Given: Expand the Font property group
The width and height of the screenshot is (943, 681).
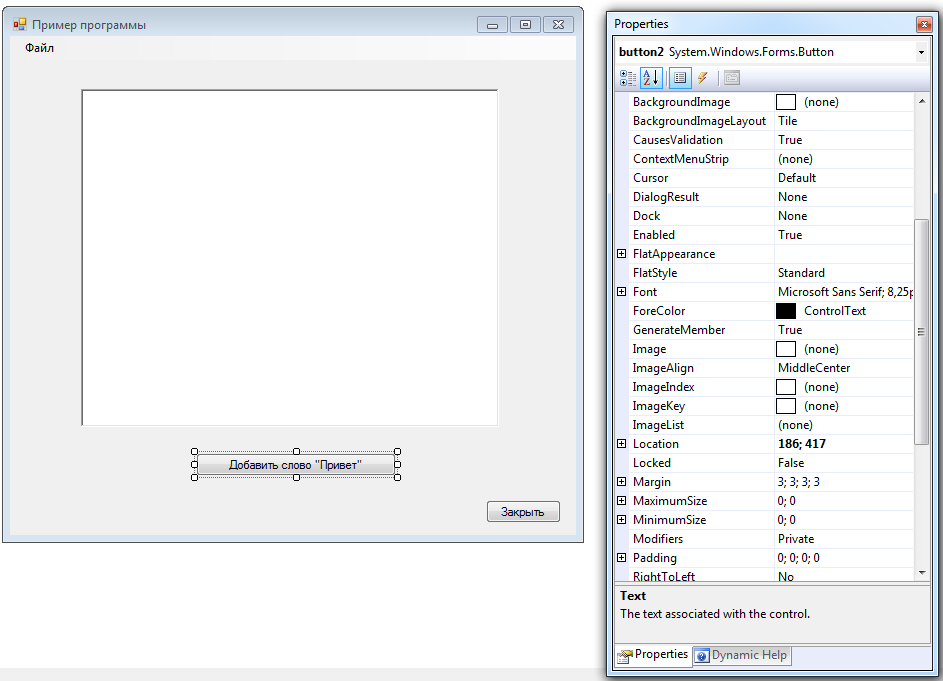Looking at the screenshot, I should tap(622, 292).
